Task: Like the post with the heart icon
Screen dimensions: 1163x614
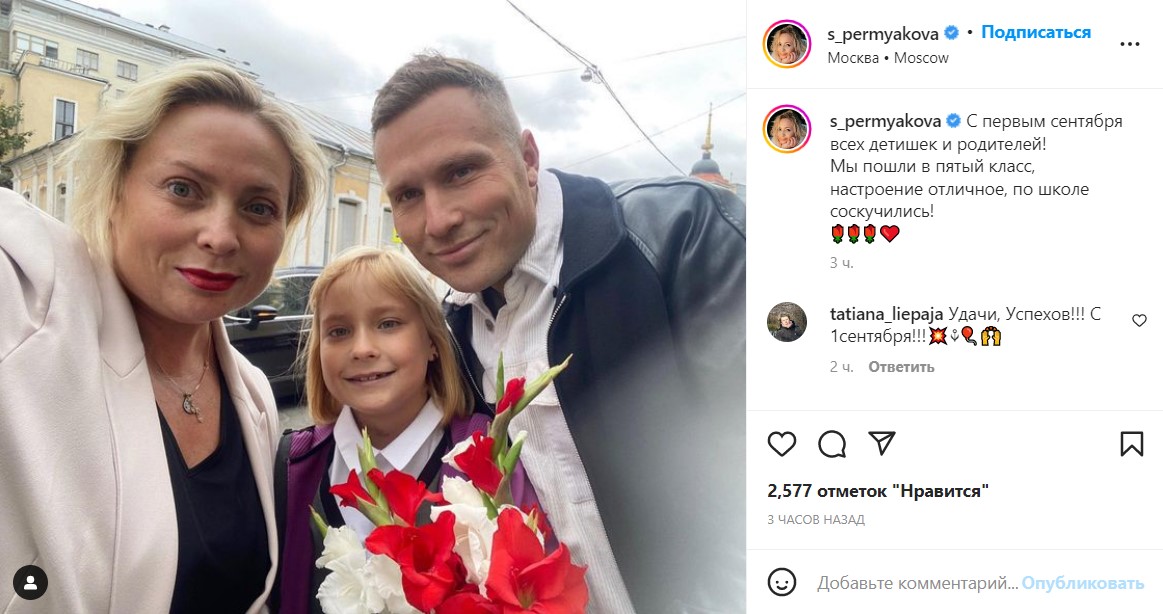Action: (782, 444)
